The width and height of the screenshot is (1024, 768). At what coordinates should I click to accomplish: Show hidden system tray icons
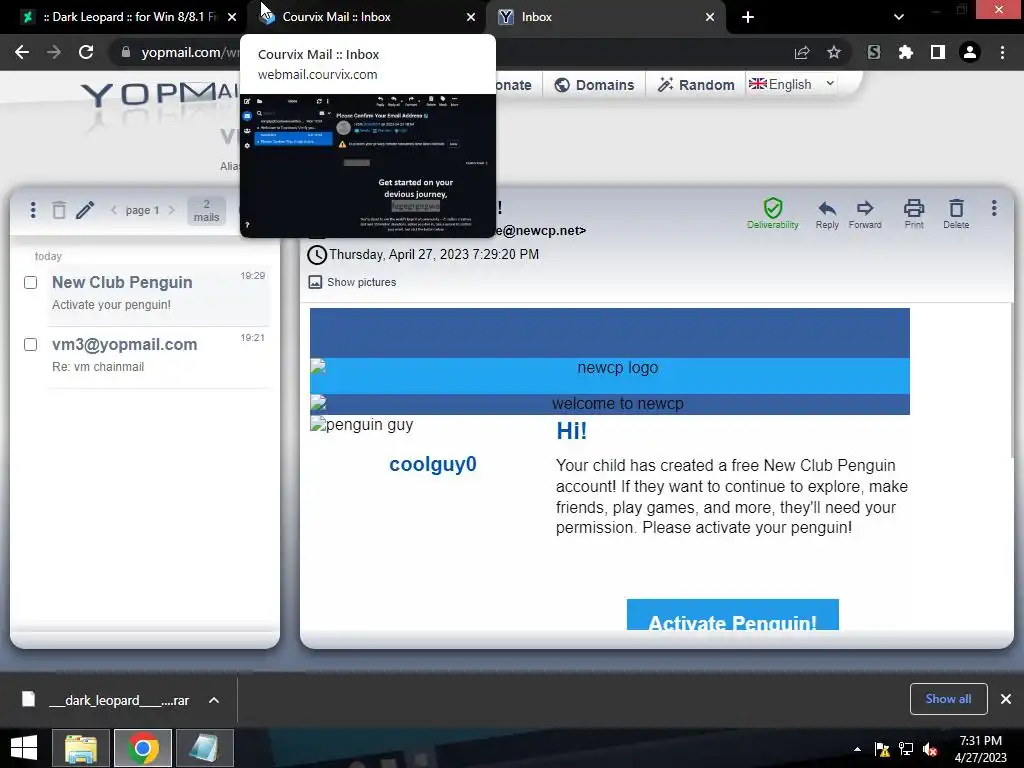point(857,749)
